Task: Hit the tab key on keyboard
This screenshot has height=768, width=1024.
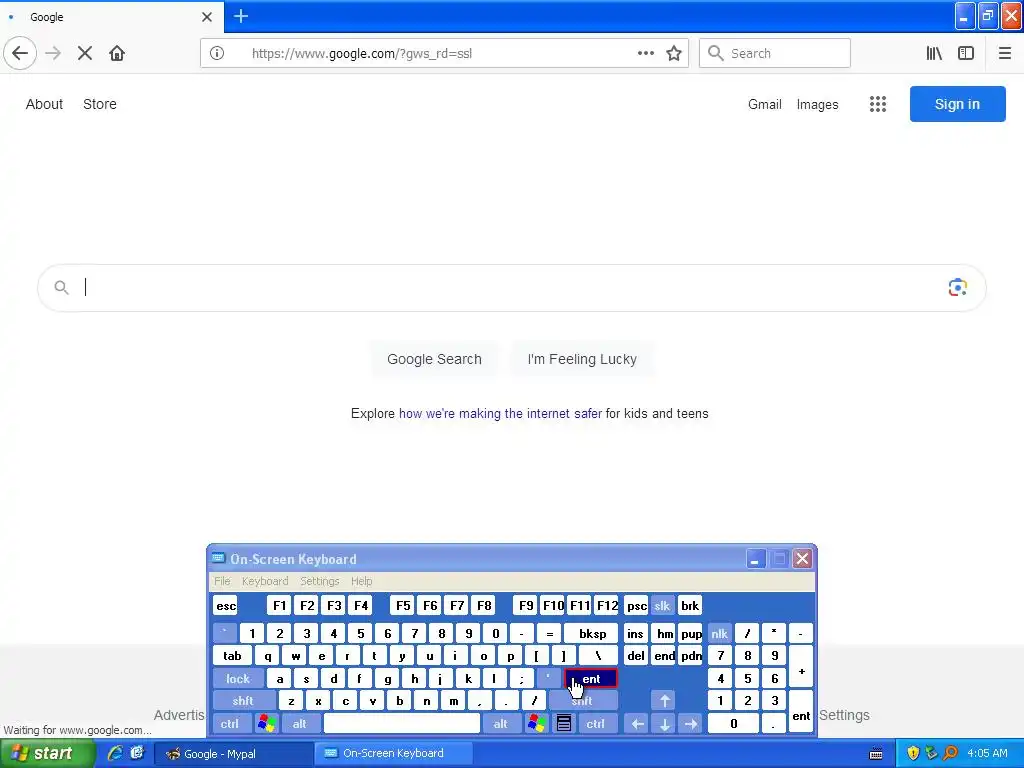Action: point(232,656)
